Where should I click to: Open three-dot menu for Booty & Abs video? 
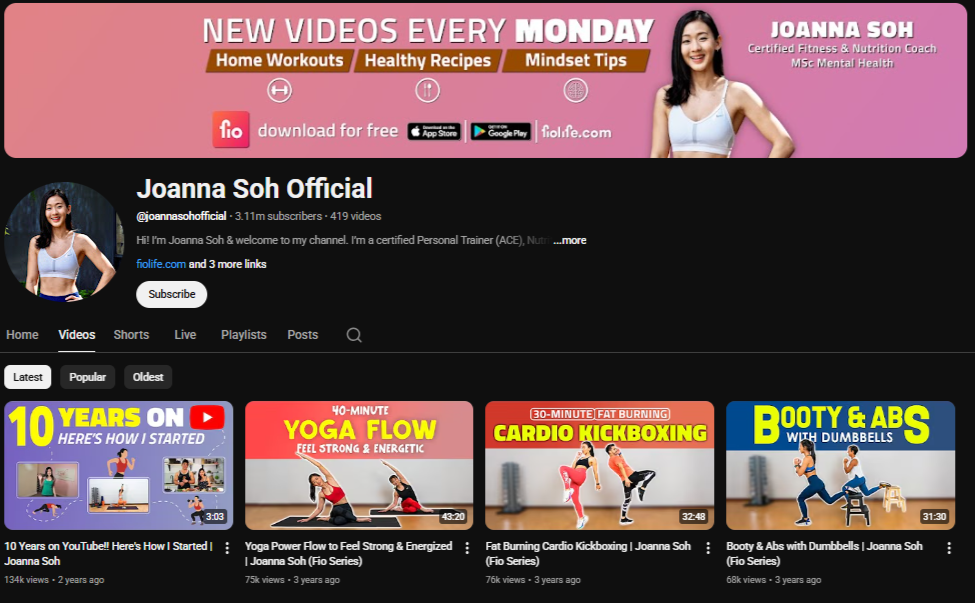(x=948, y=548)
